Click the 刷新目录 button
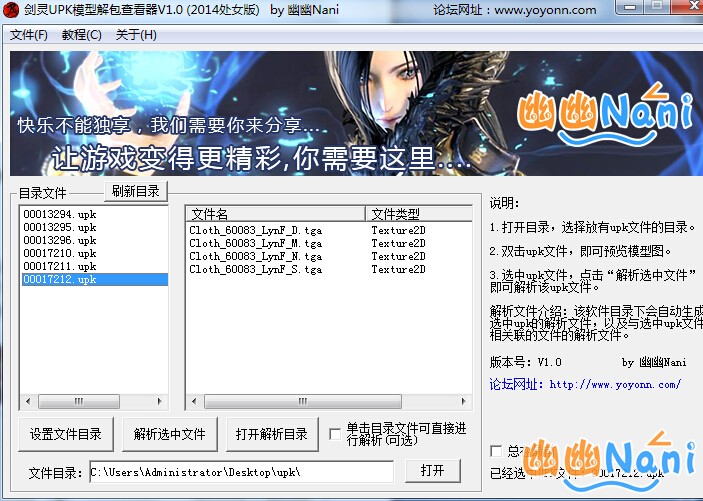 point(136,192)
